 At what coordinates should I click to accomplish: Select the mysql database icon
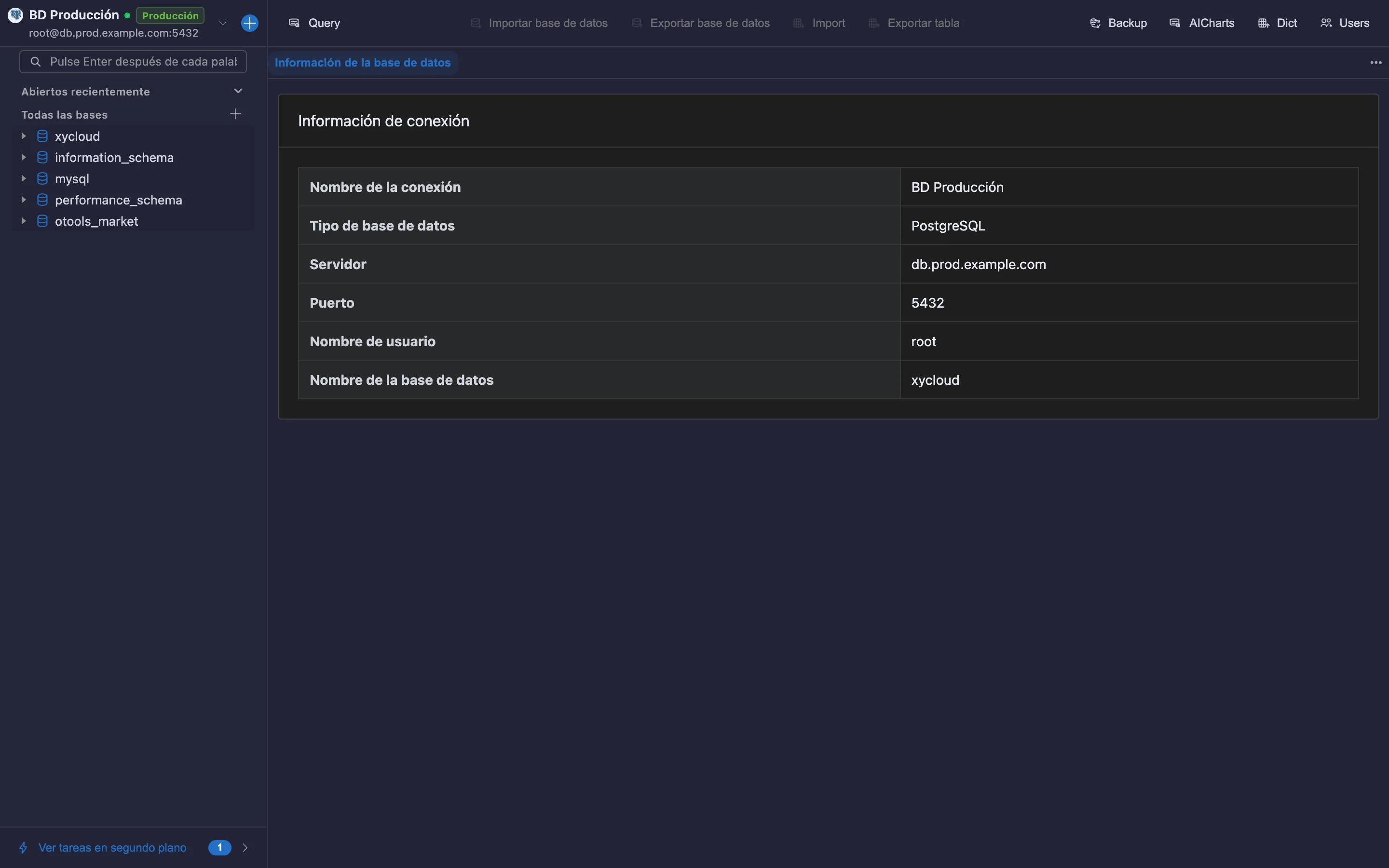tap(42, 178)
